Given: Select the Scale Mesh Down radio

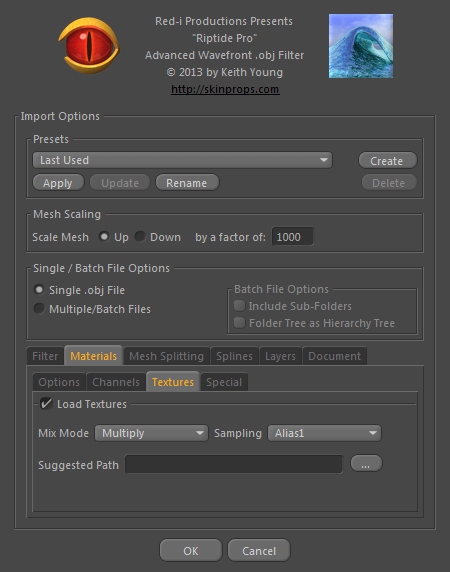Looking at the screenshot, I should (140, 237).
